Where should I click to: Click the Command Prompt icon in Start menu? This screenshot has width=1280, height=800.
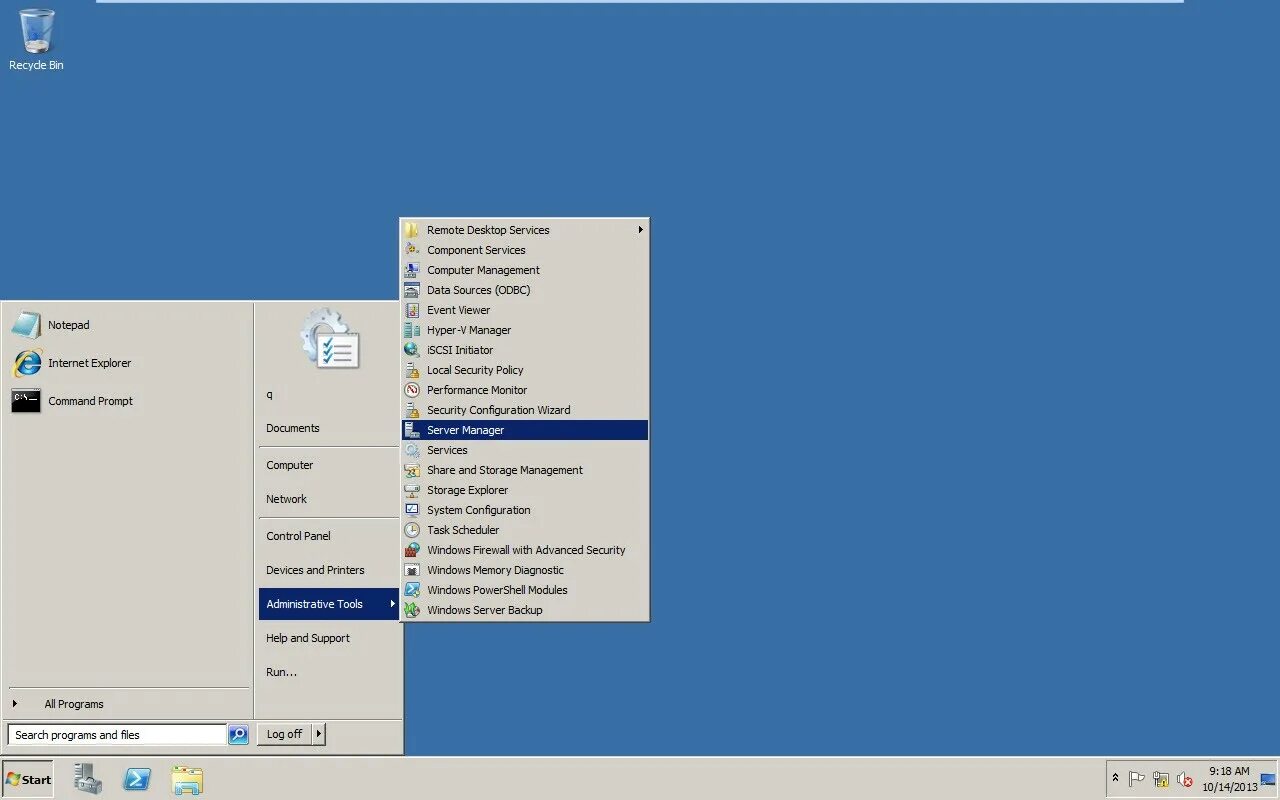pyautogui.click(x=26, y=401)
